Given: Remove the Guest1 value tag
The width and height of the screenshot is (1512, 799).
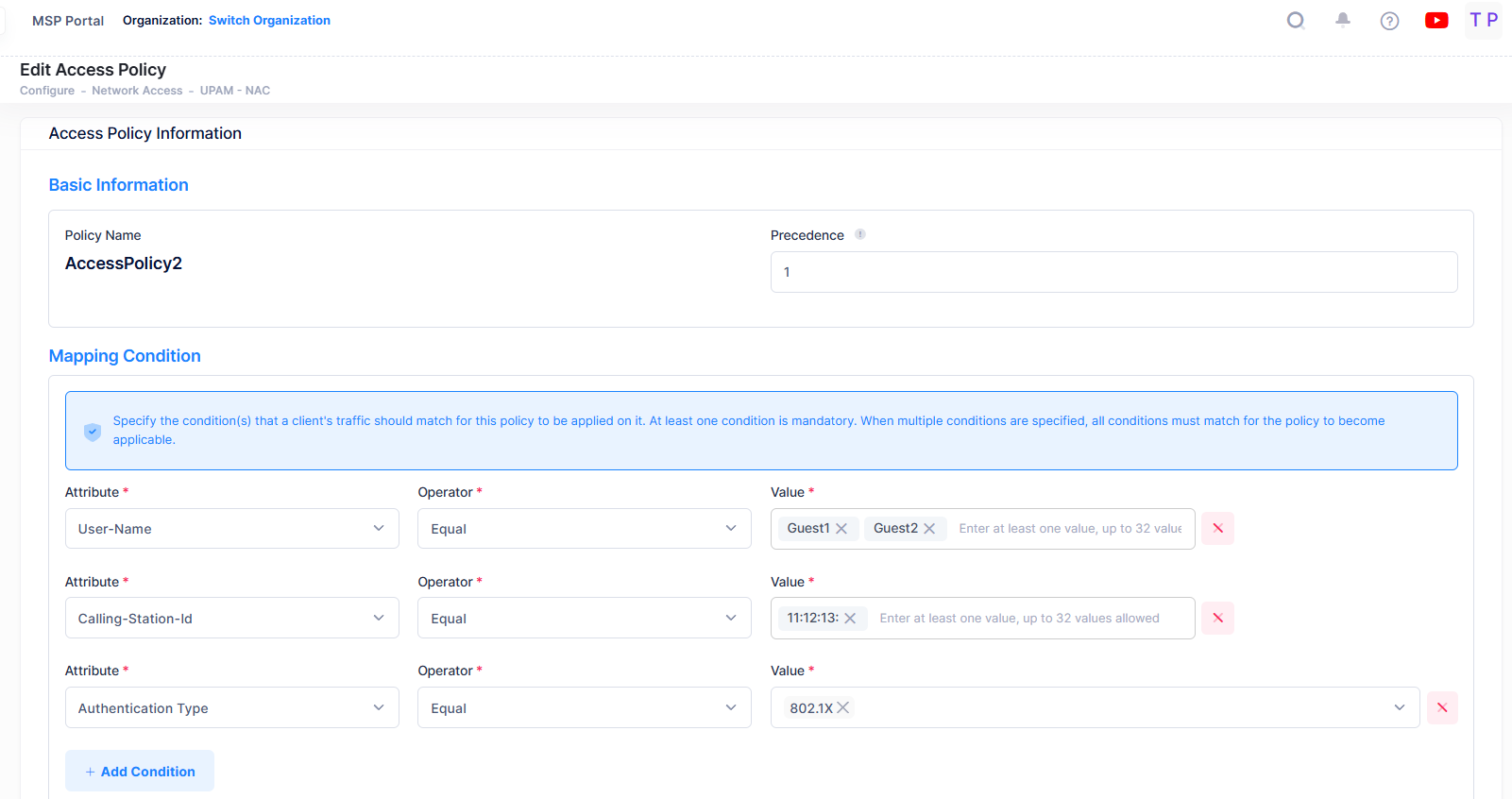Looking at the screenshot, I should coord(841,529).
